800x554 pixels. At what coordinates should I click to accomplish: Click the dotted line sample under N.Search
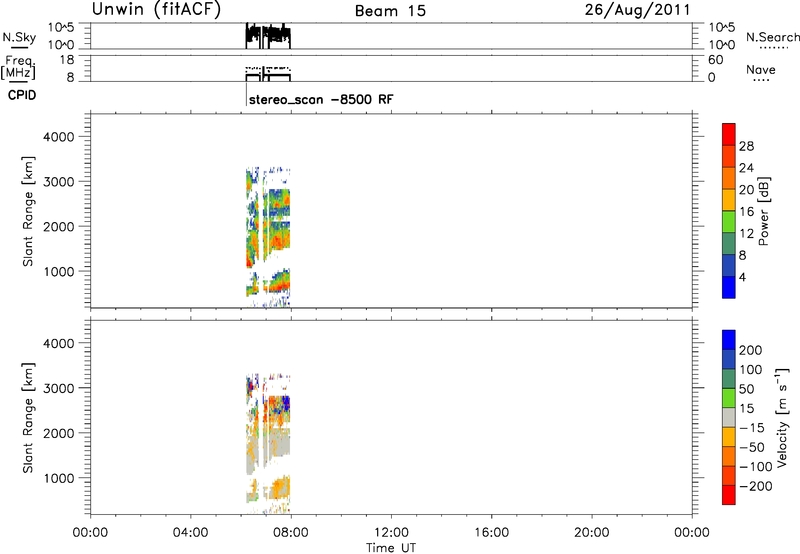click(x=774, y=48)
